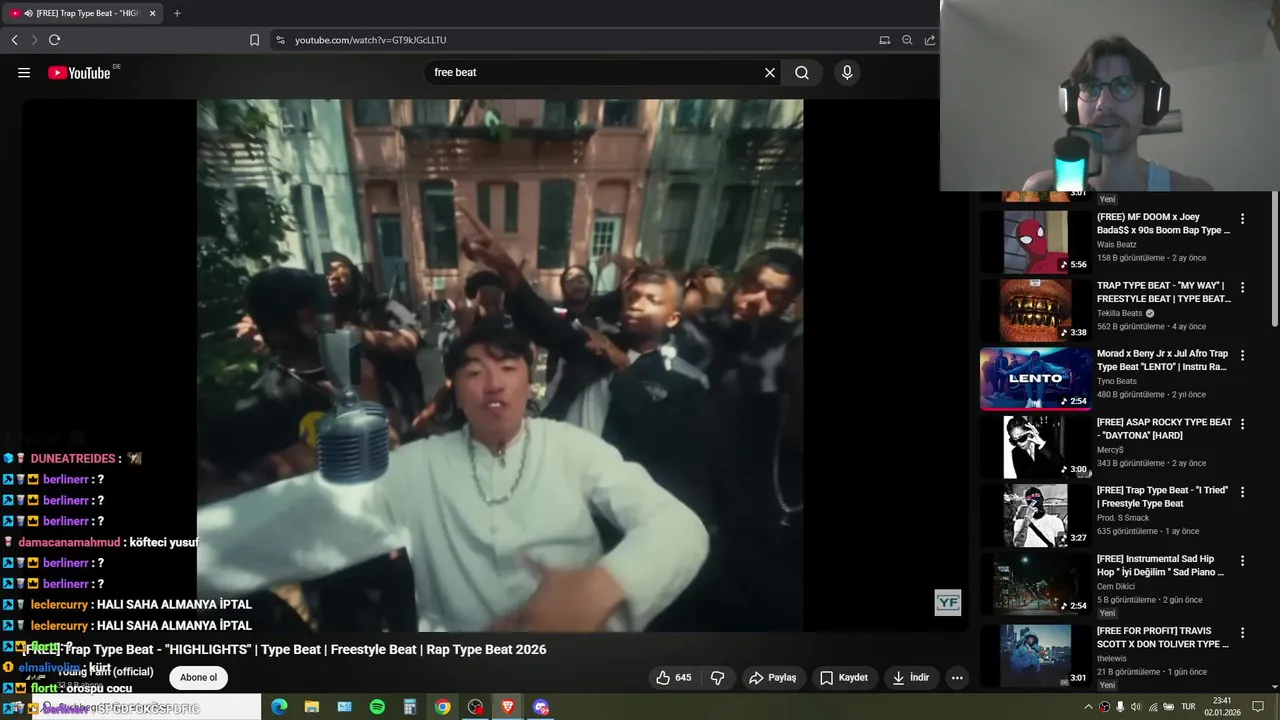Visit the Wais Beatz channel name
Screen dimensions: 1280x720
pos(1117,244)
